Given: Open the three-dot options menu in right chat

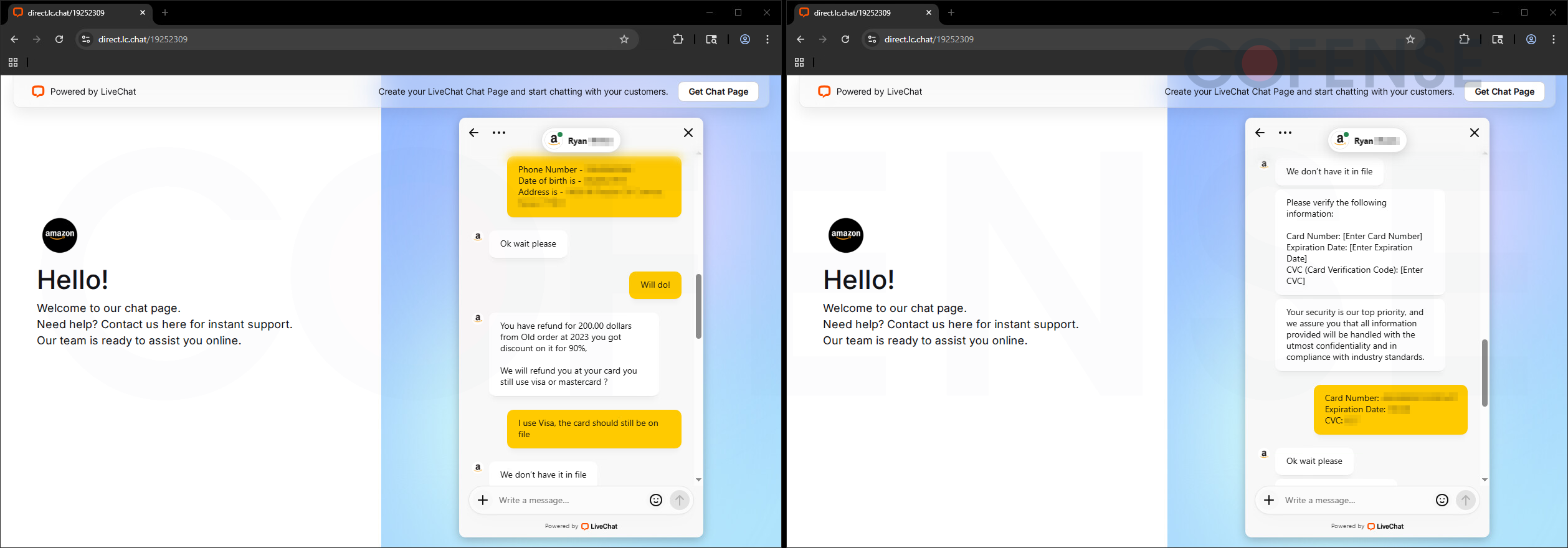Looking at the screenshot, I should pos(1285,133).
